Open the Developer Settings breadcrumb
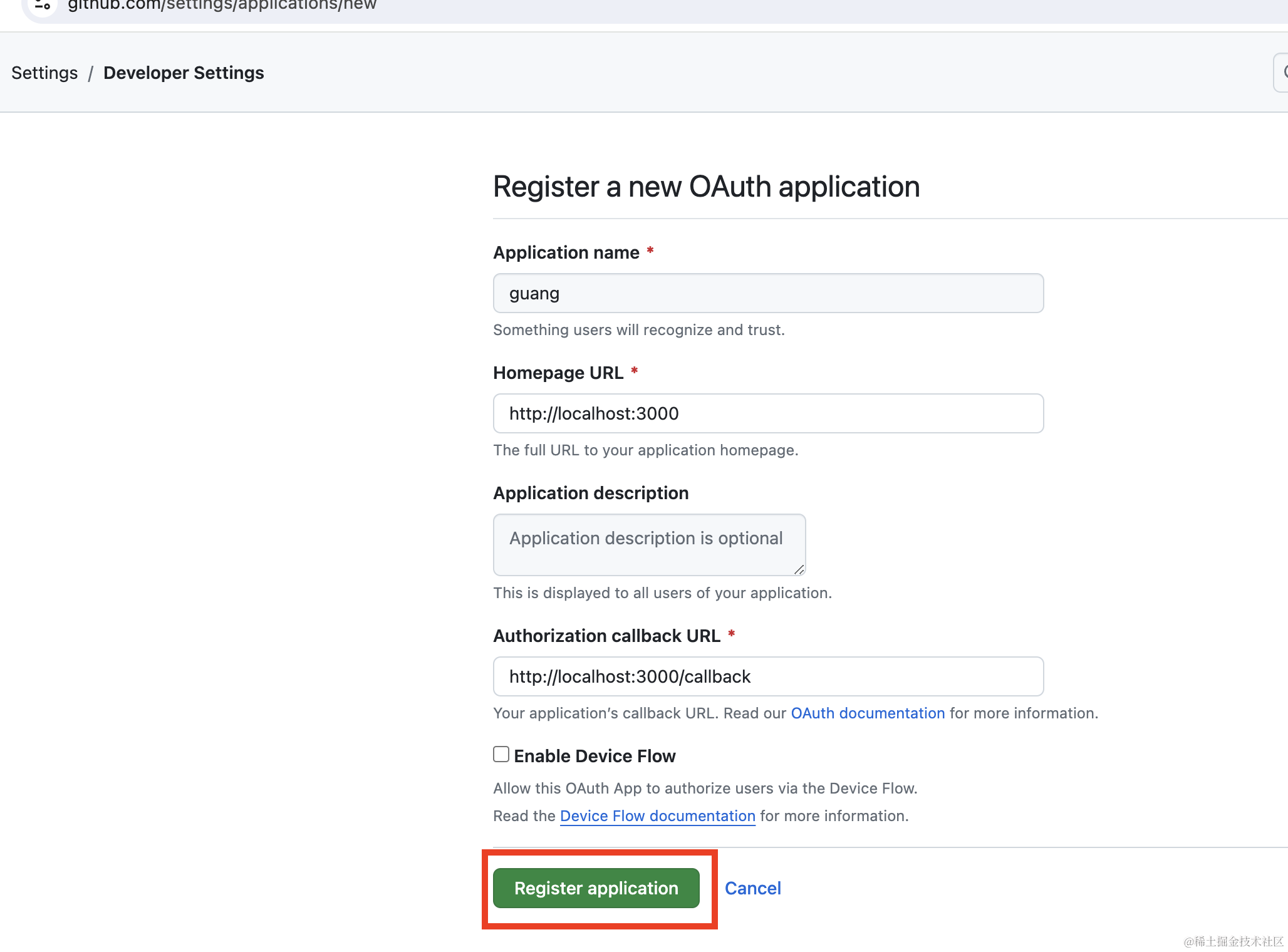The width and height of the screenshot is (1288, 952). tap(184, 73)
